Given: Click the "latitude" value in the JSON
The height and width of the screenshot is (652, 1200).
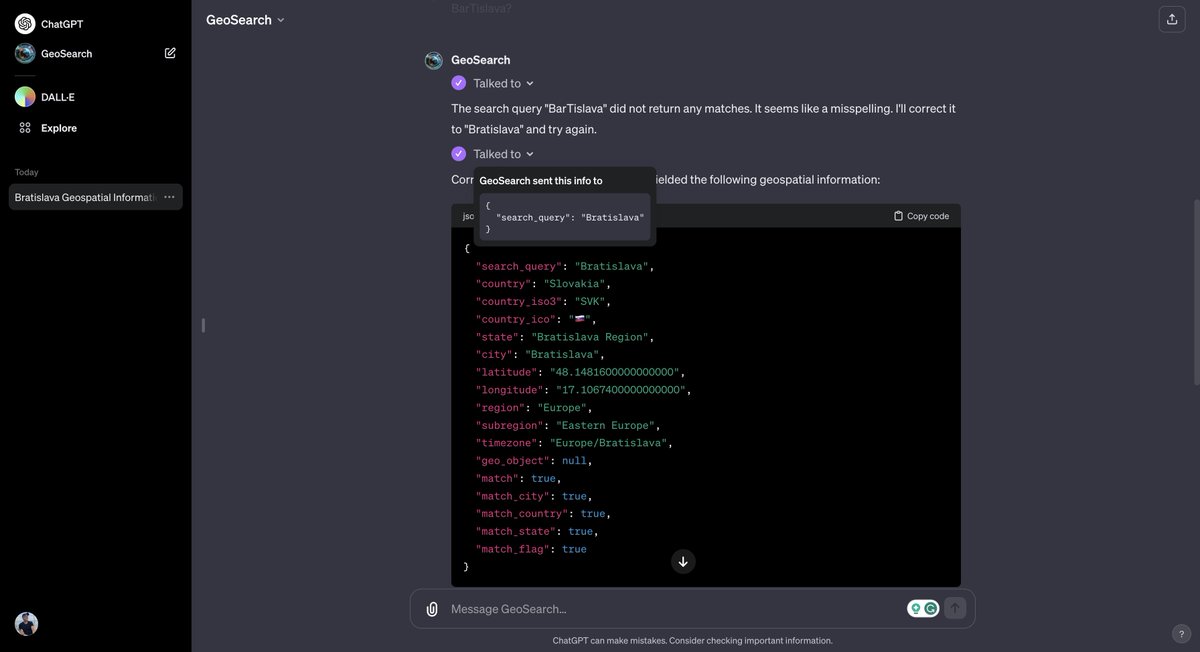Looking at the screenshot, I should click(615, 372).
